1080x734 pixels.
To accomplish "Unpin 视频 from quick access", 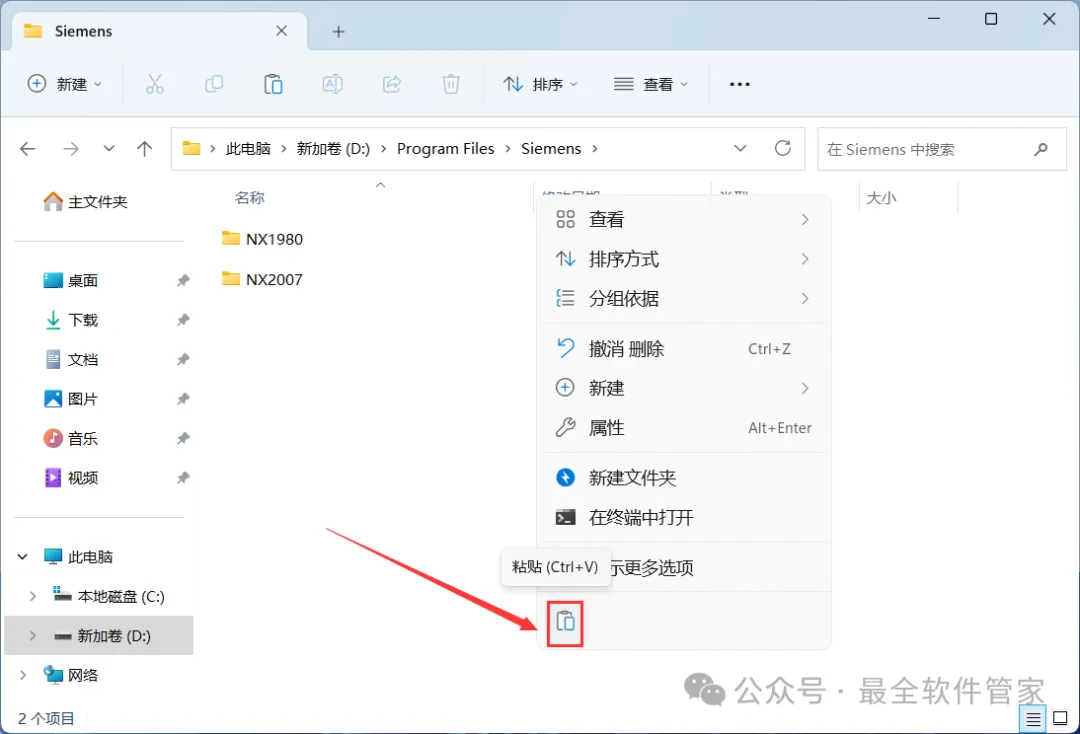I will [183, 478].
